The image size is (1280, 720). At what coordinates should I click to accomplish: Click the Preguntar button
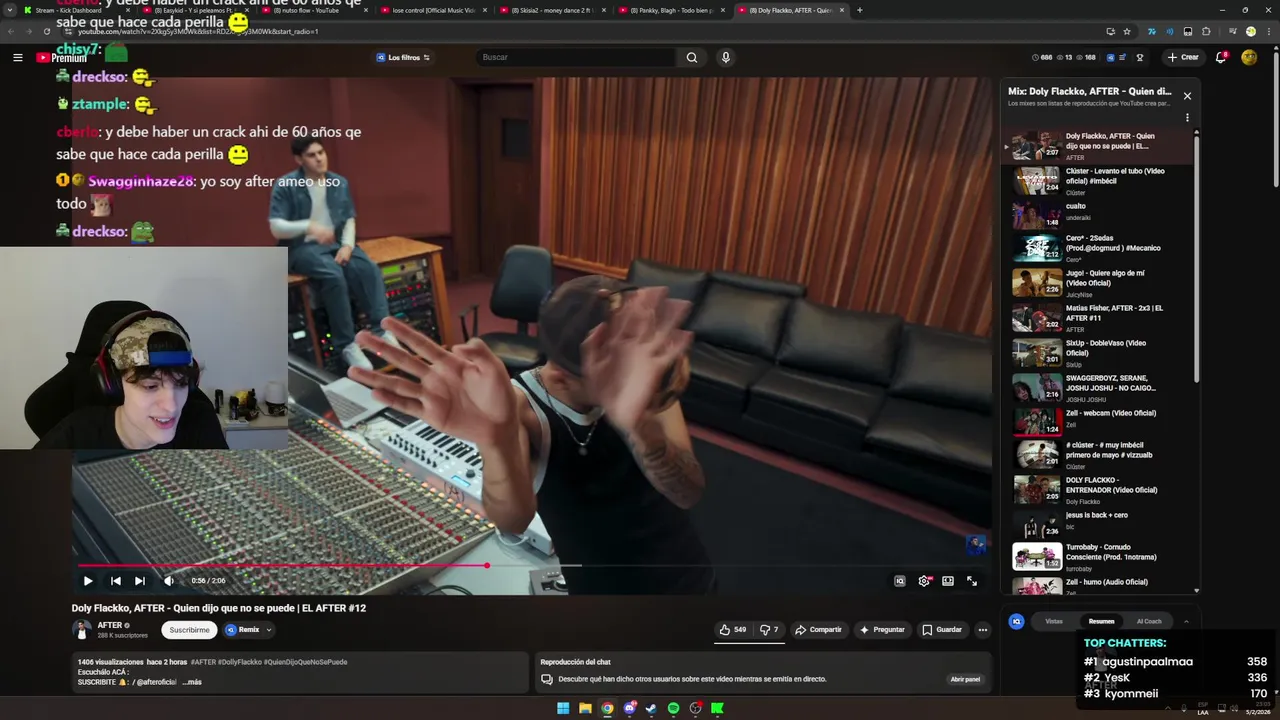coord(881,629)
